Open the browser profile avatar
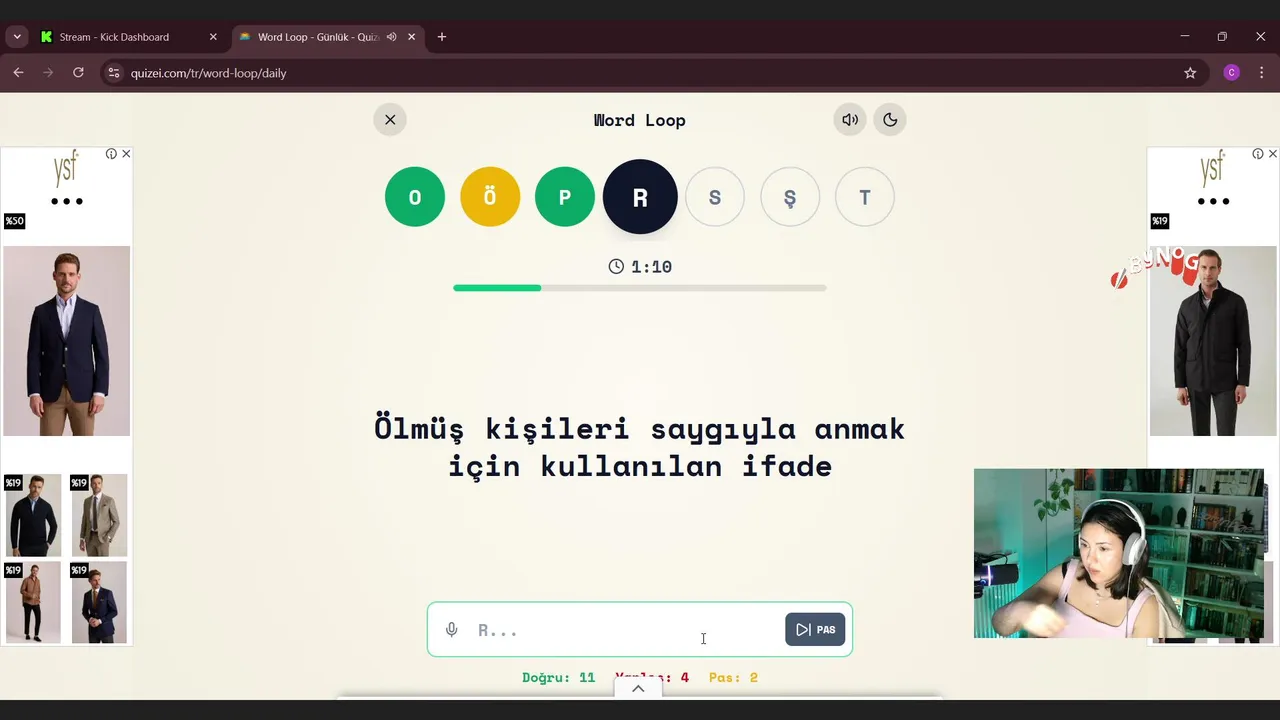 pos(1232,73)
